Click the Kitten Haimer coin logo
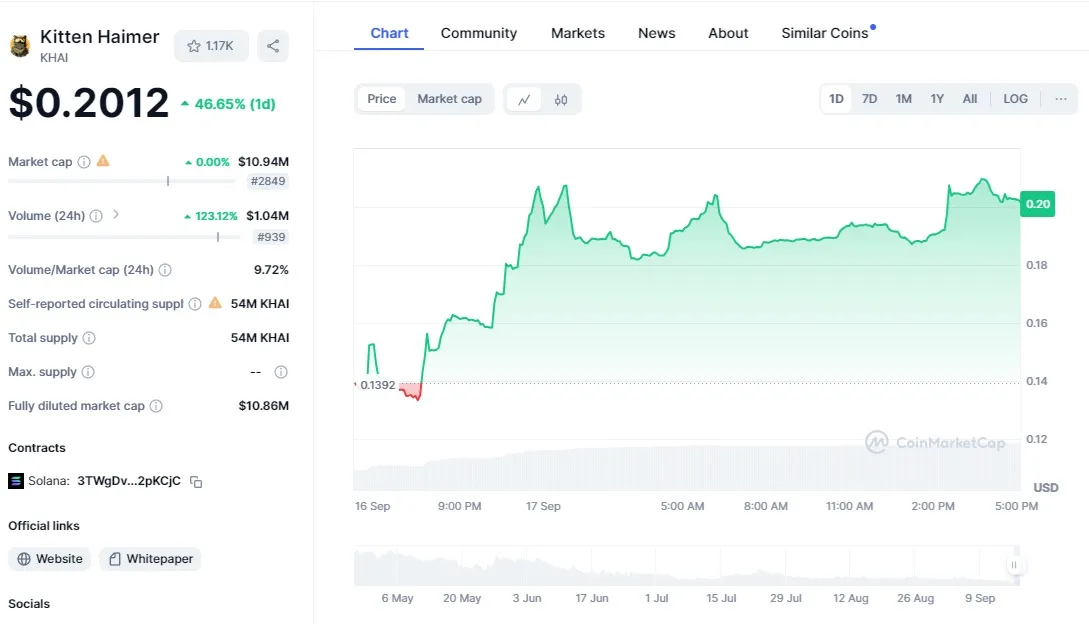 [19, 46]
